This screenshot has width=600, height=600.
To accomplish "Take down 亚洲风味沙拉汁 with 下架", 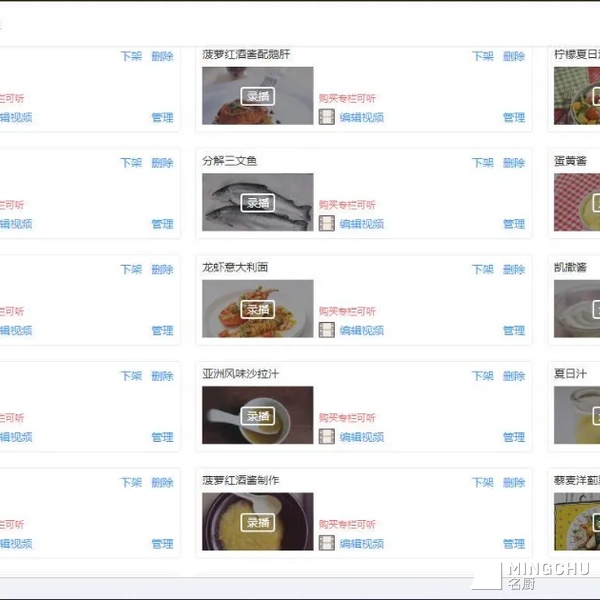I will [483, 376].
